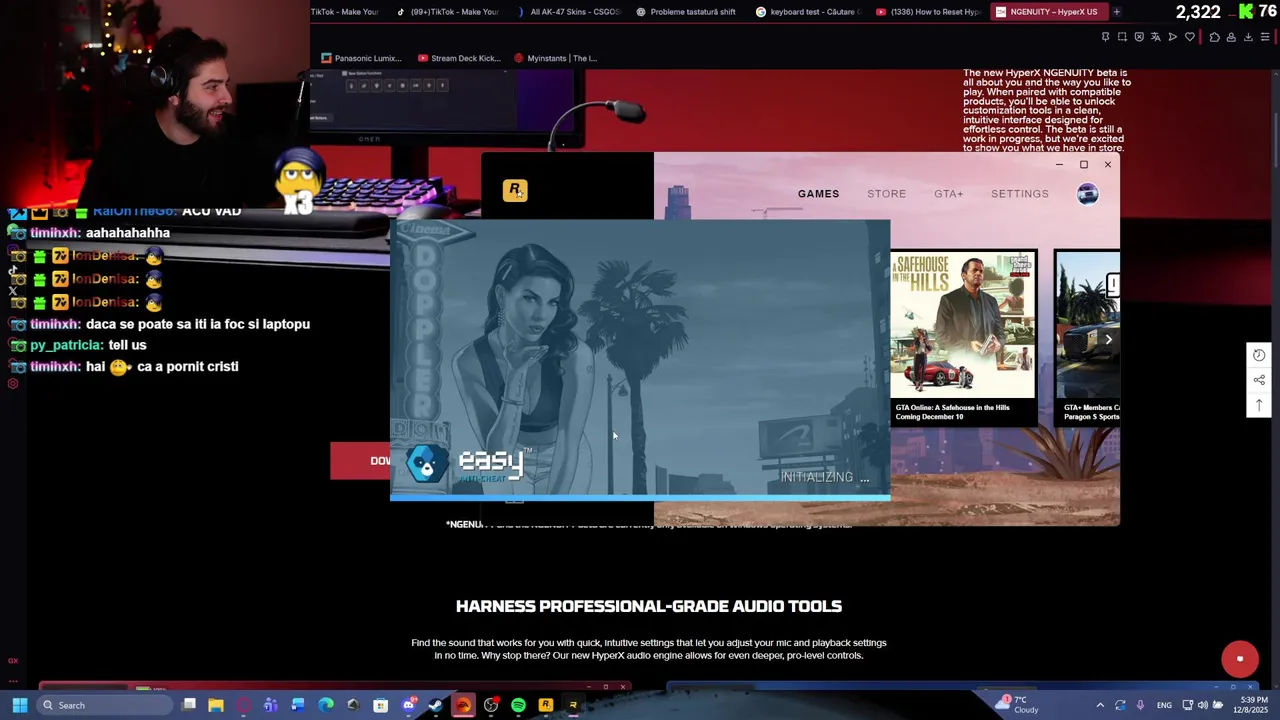Viewport: 1280px width, 720px height.
Task: Open the Rockstar Games logo in the launcher
Action: click(x=515, y=190)
